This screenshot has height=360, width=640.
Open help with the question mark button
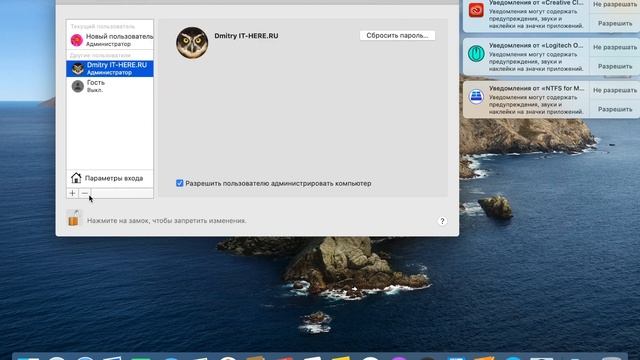click(x=442, y=221)
